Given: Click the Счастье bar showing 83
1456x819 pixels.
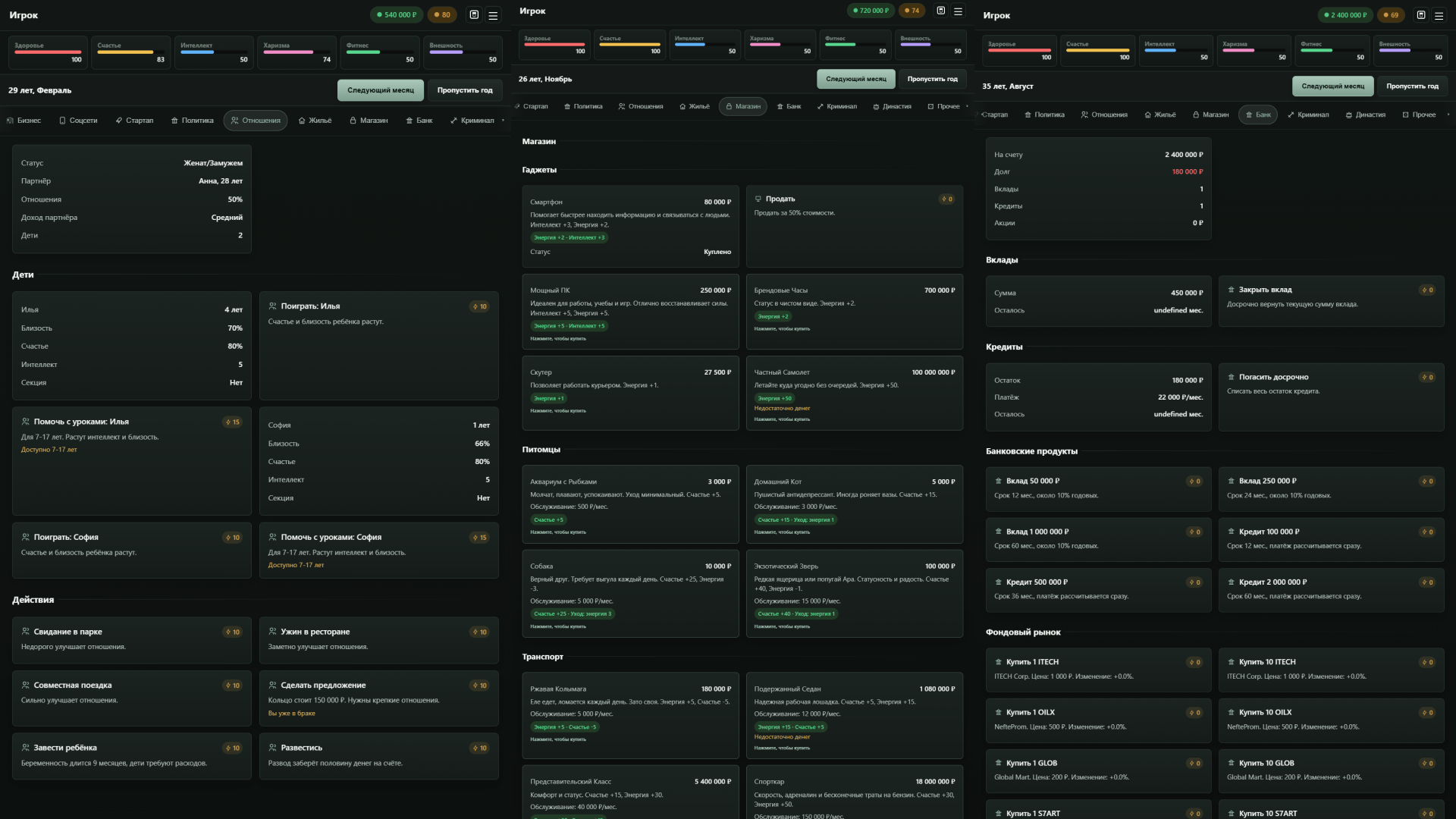Looking at the screenshot, I should click(x=130, y=52).
